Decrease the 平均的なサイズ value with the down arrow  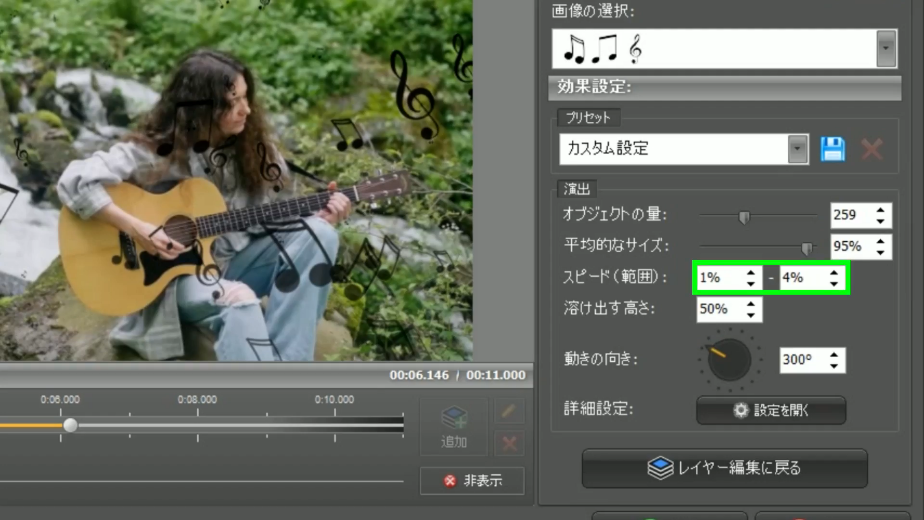tap(880, 252)
